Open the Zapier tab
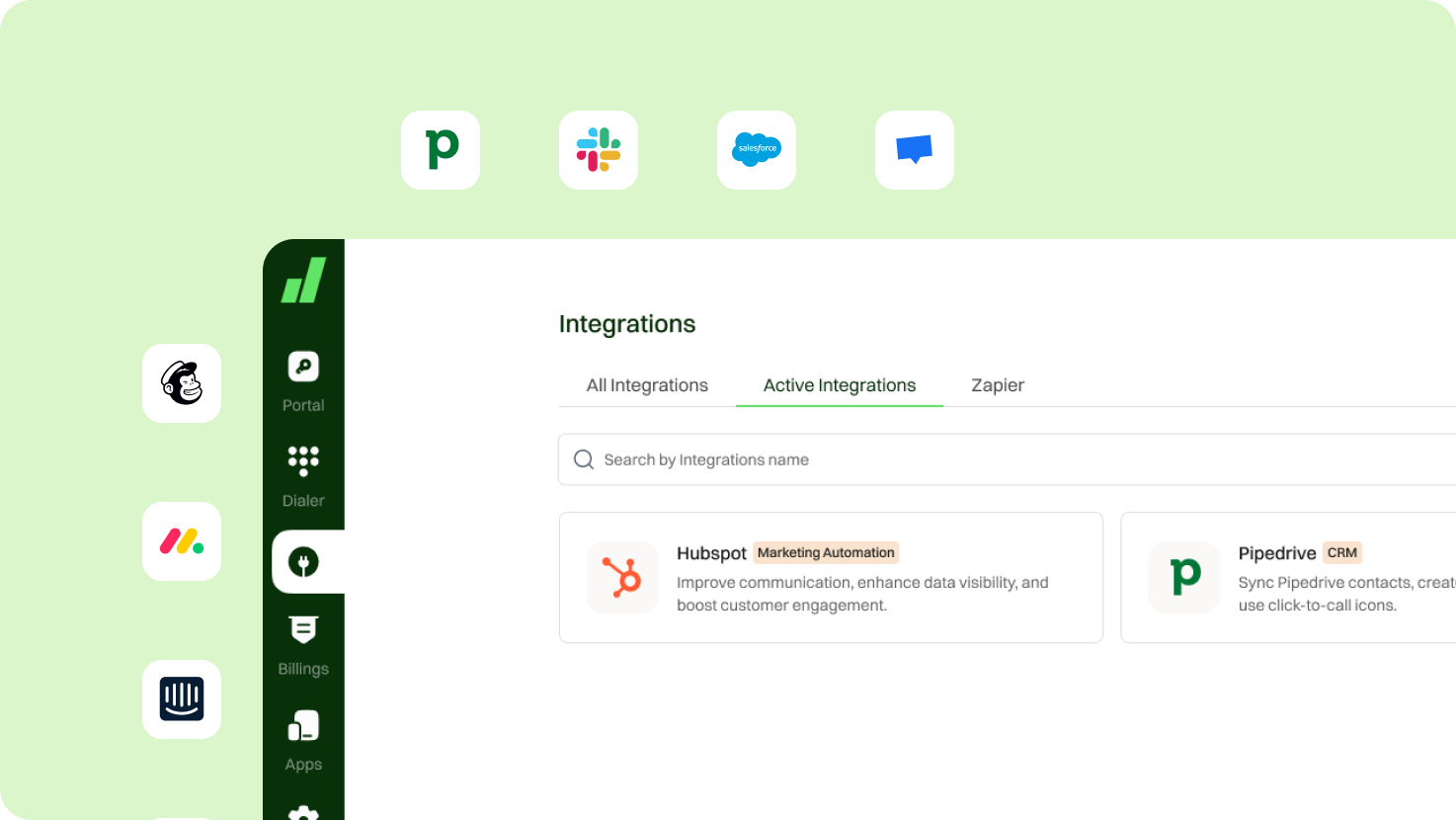Image resolution: width=1456 pixels, height=820 pixels. (997, 385)
